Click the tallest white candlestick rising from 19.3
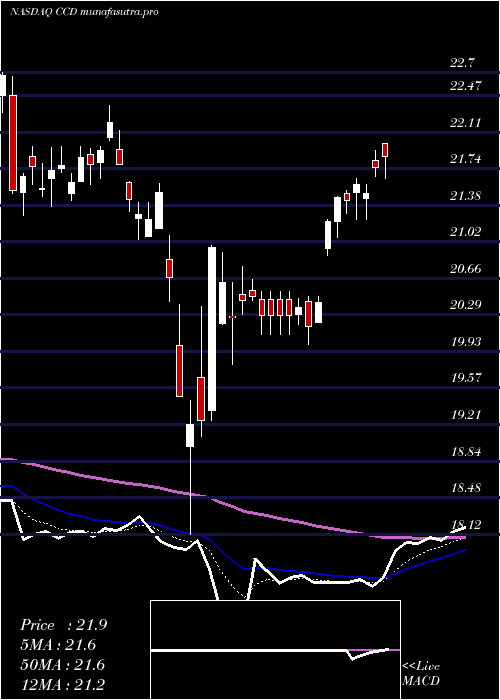500x700 pixels. [212, 329]
